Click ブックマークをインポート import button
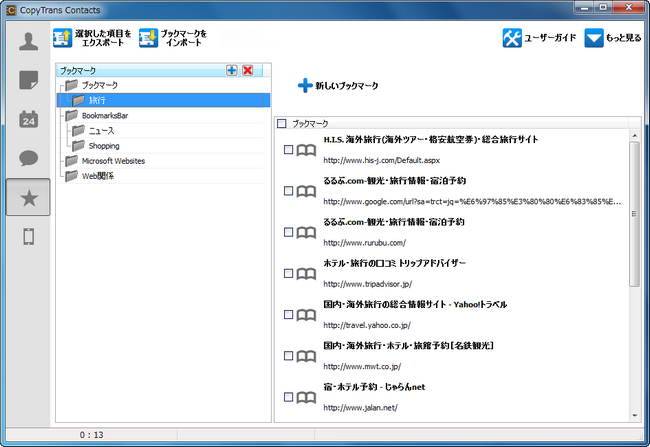The width and height of the screenshot is (650, 447). 173,38
